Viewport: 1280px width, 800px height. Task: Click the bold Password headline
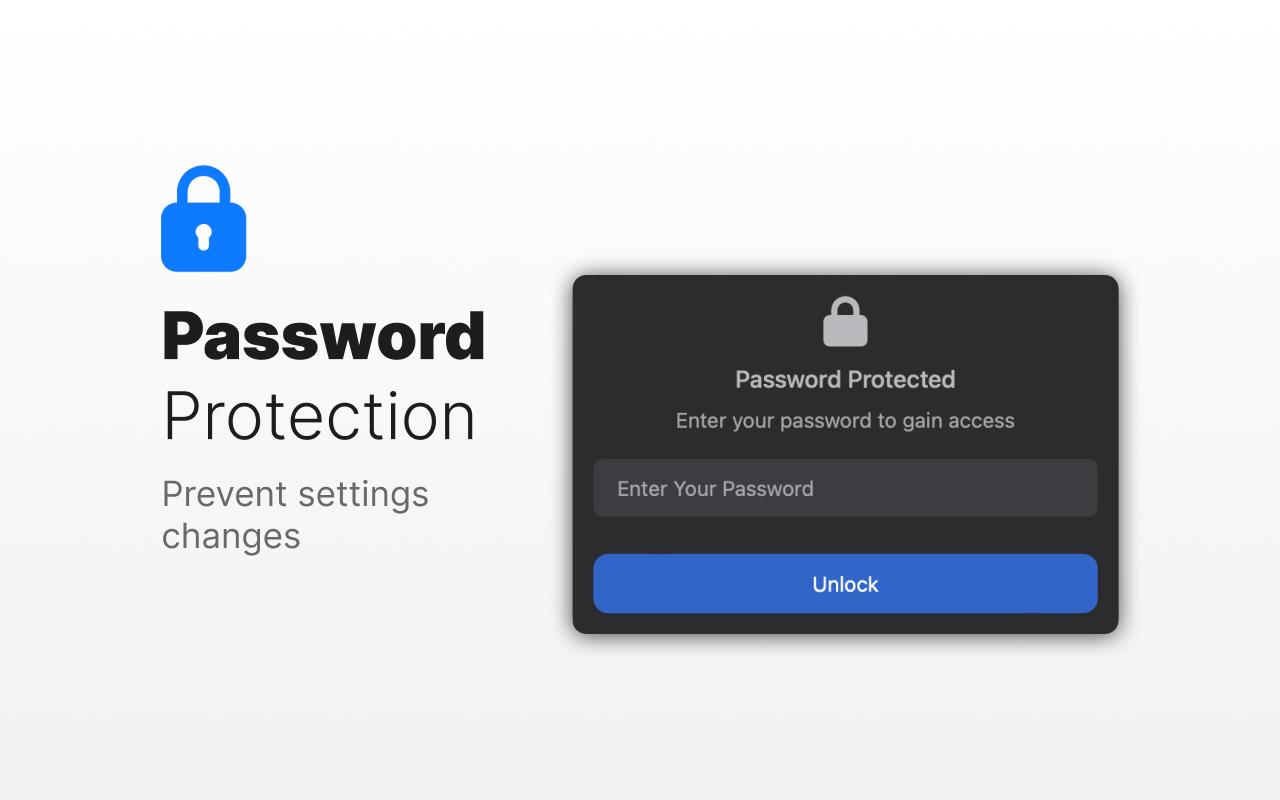pyautogui.click(x=323, y=336)
